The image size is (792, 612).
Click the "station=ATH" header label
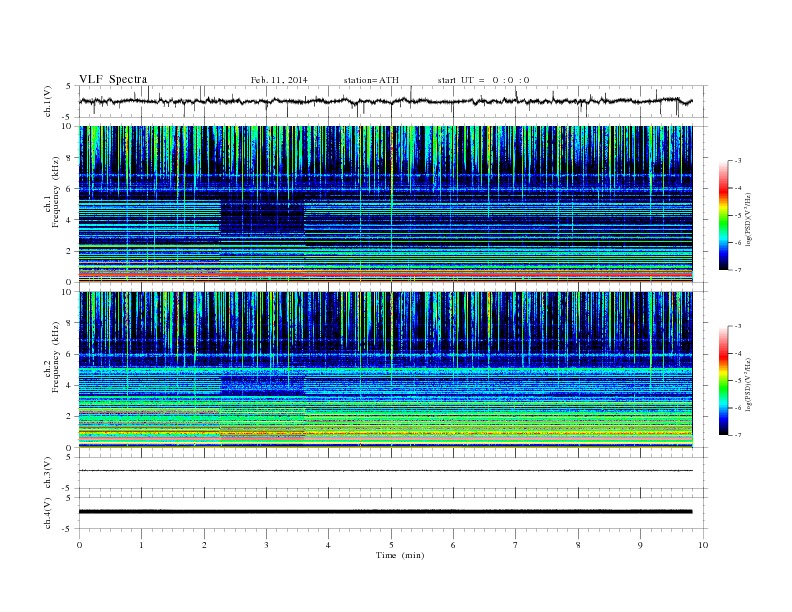(371, 80)
